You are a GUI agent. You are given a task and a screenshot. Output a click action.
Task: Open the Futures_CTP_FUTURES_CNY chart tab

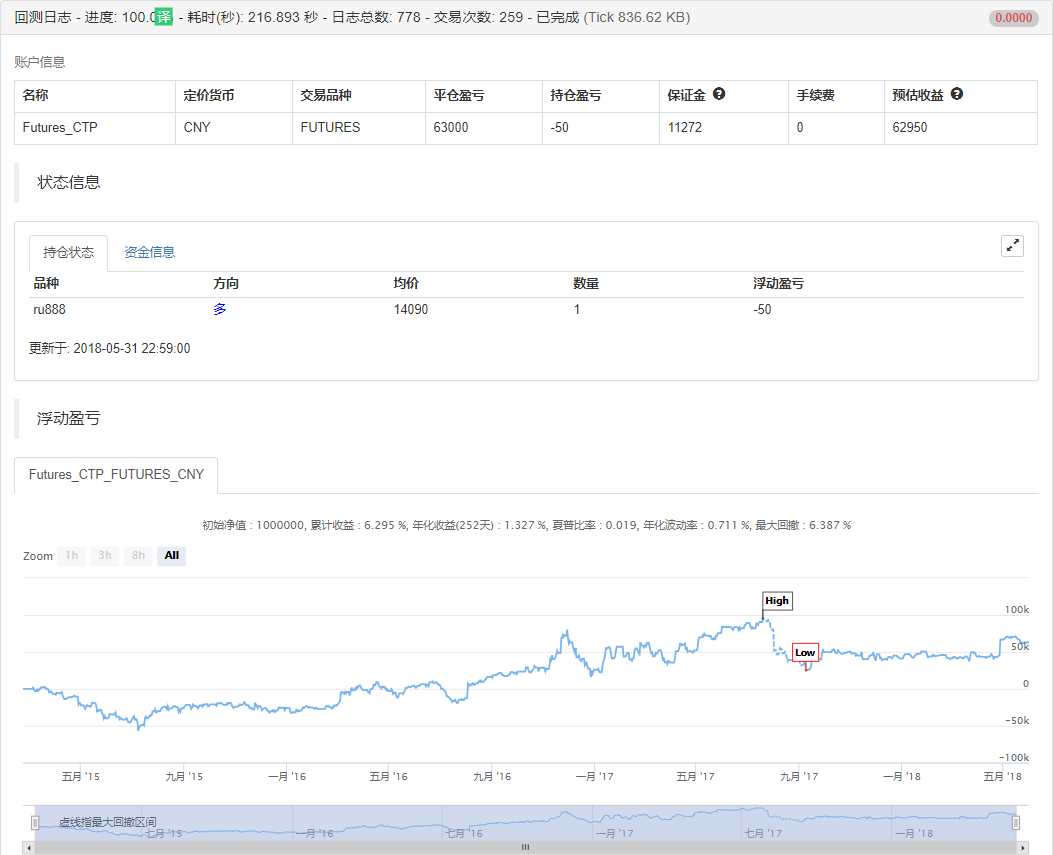pyautogui.click(x=116, y=474)
